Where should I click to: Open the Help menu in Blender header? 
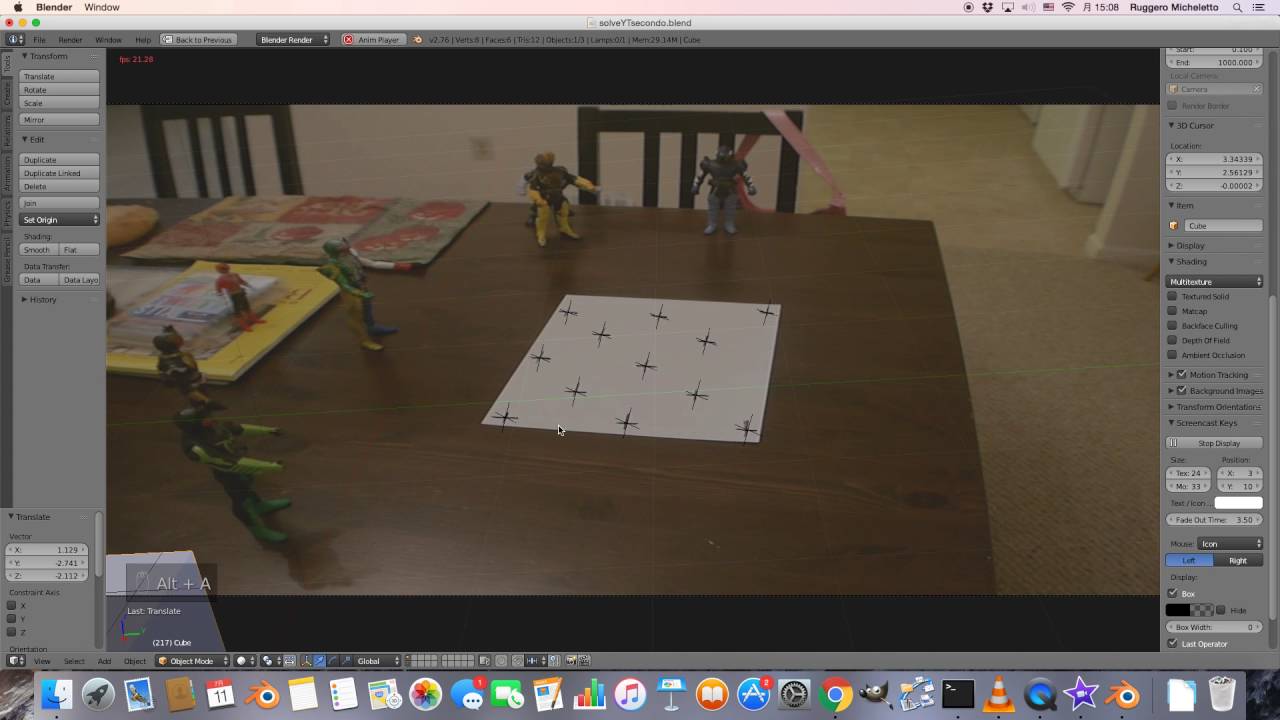click(143, 40)
